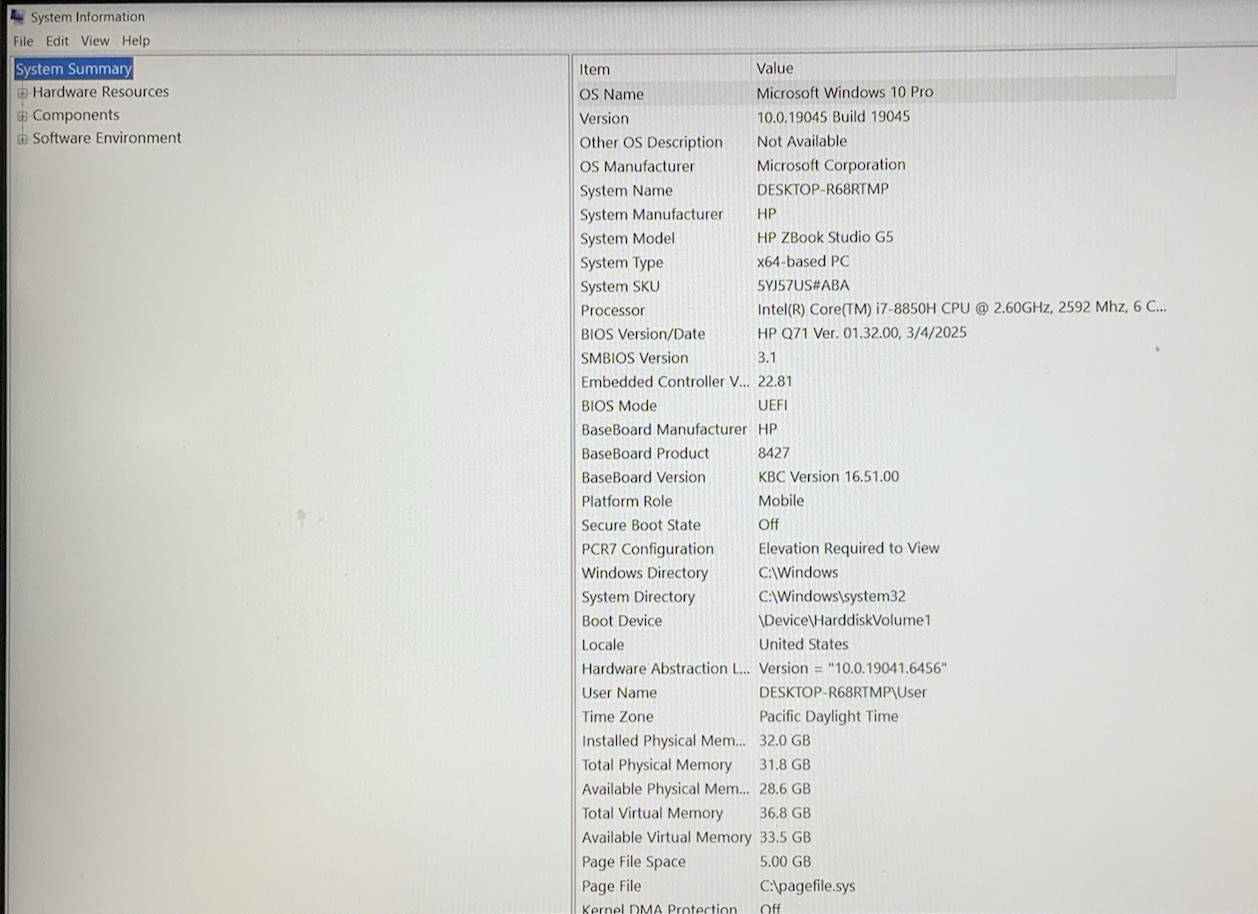Select the Locale row label
This screenshot has width=1258, height=914.
tap(602, 645)
